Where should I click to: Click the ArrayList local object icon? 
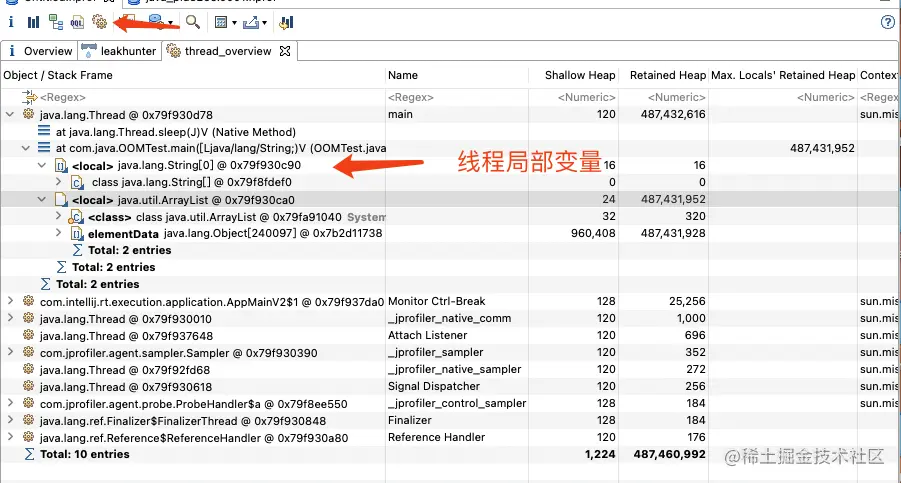pos(61,199)
